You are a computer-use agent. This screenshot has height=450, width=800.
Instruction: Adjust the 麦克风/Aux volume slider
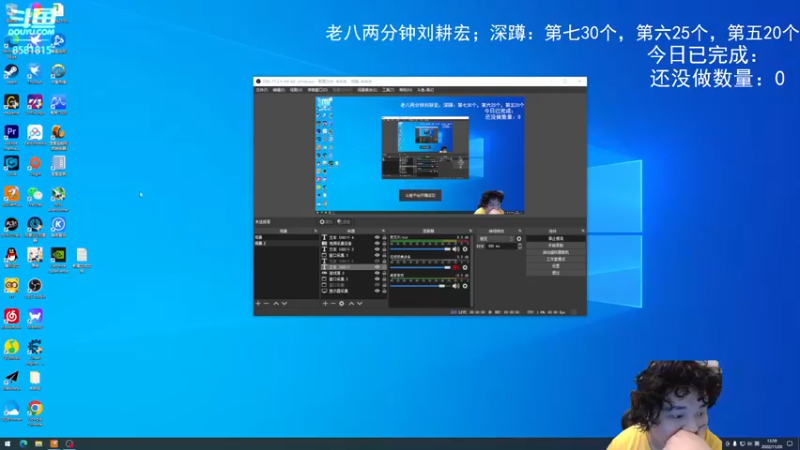pyautogui.click(x=420, y=249)
